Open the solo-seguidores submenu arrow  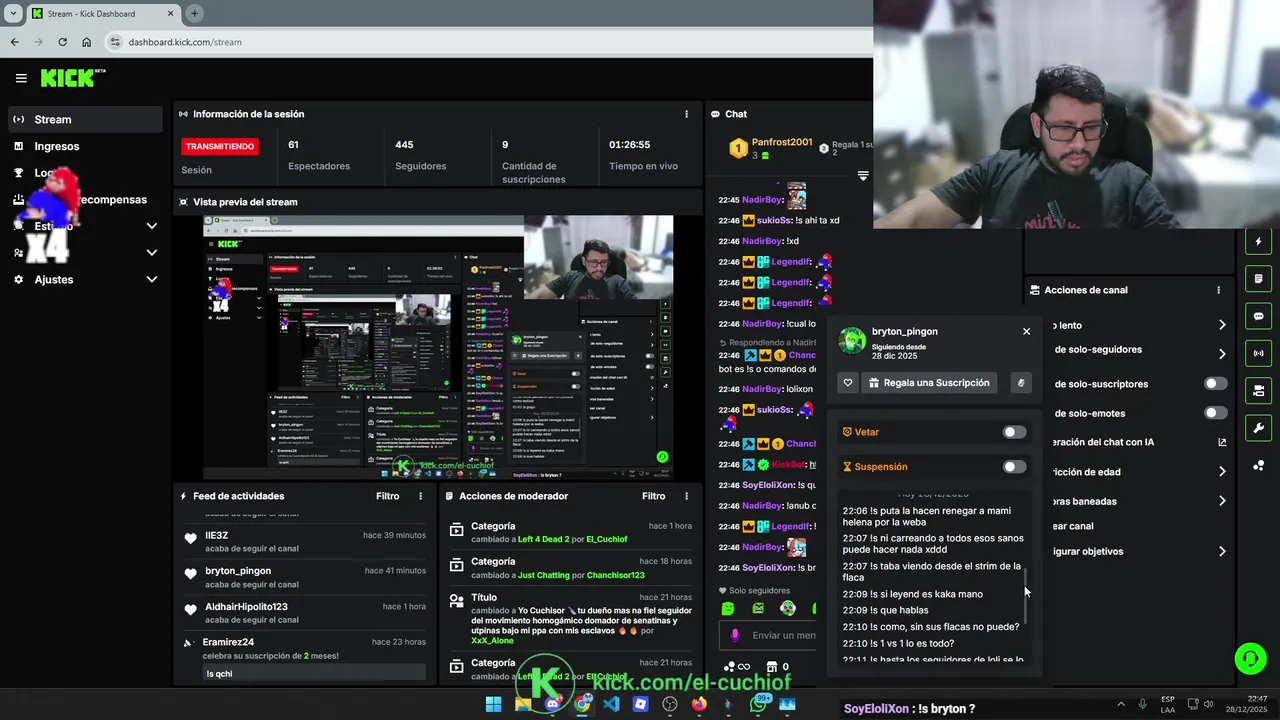coord(1222,354)
